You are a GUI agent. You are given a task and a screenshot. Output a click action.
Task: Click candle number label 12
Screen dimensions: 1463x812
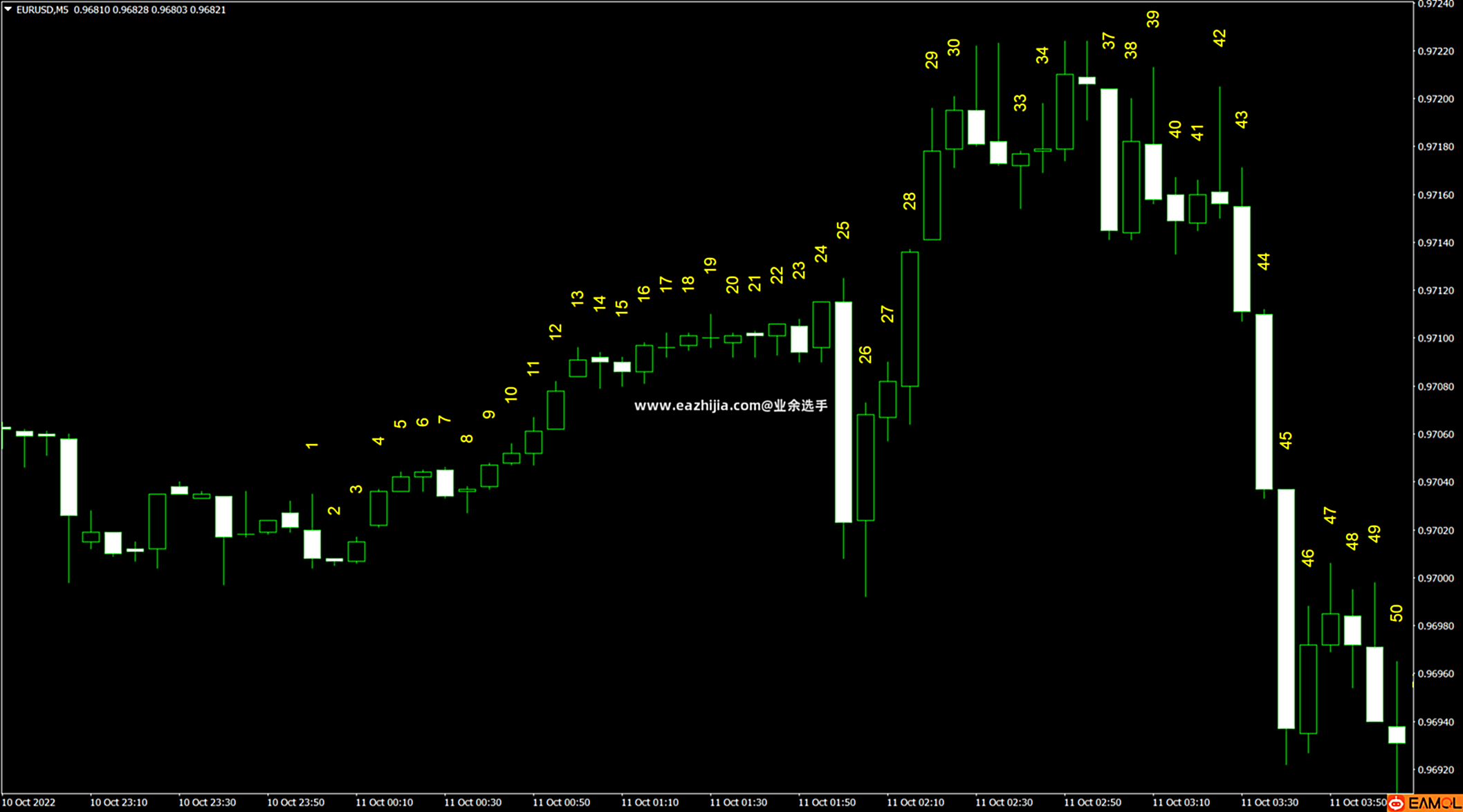[555, 331]
